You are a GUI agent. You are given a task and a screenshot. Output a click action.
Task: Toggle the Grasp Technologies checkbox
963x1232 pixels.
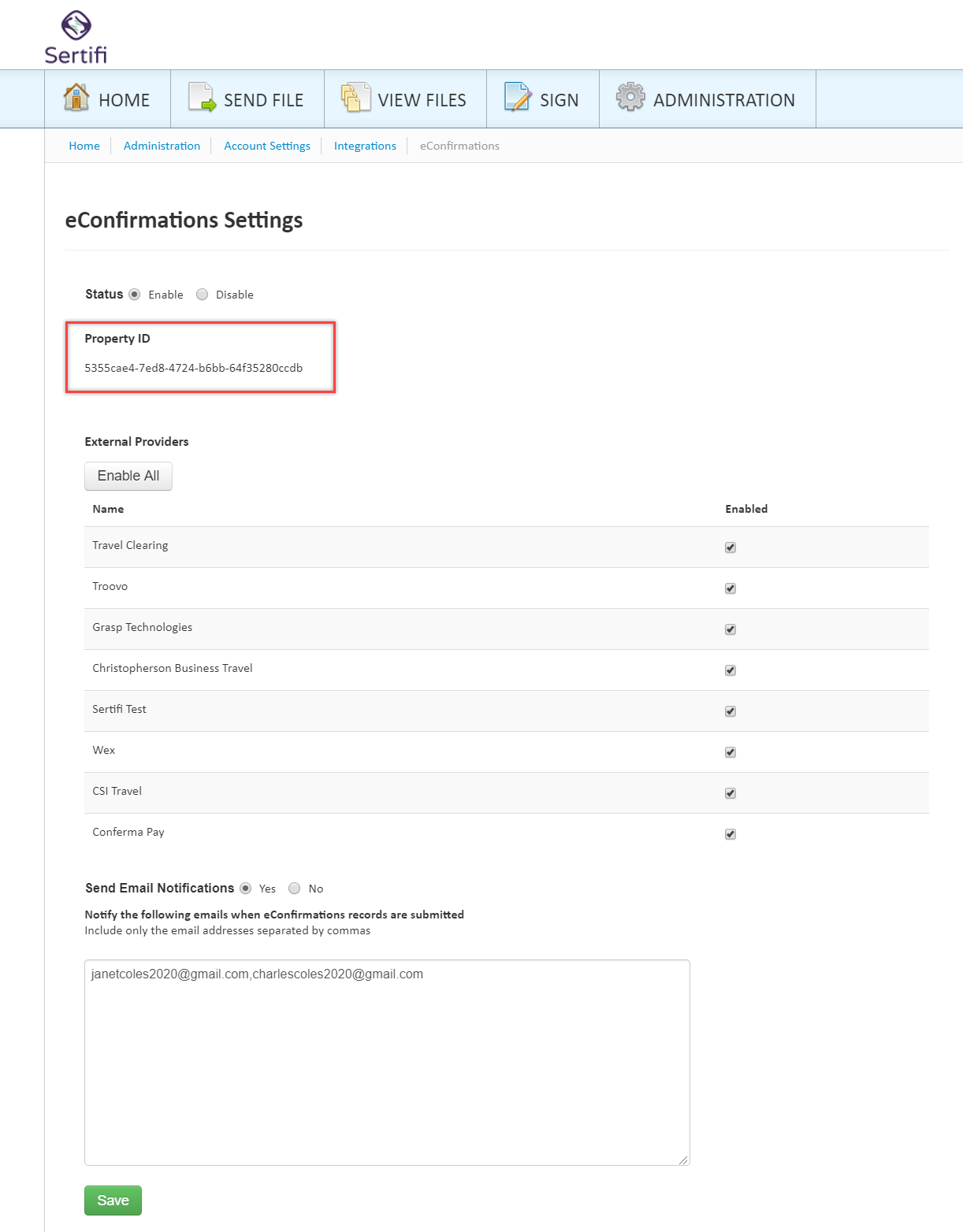[731, 629]
